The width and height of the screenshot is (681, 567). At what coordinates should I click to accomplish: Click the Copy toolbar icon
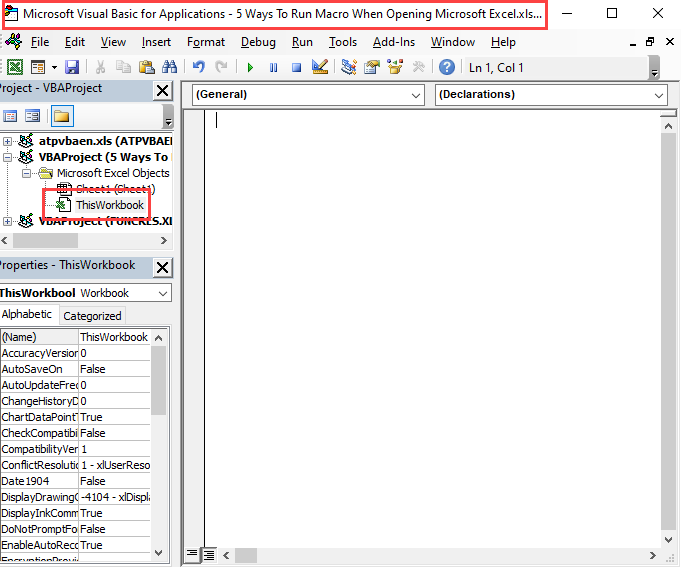(123, 67)
